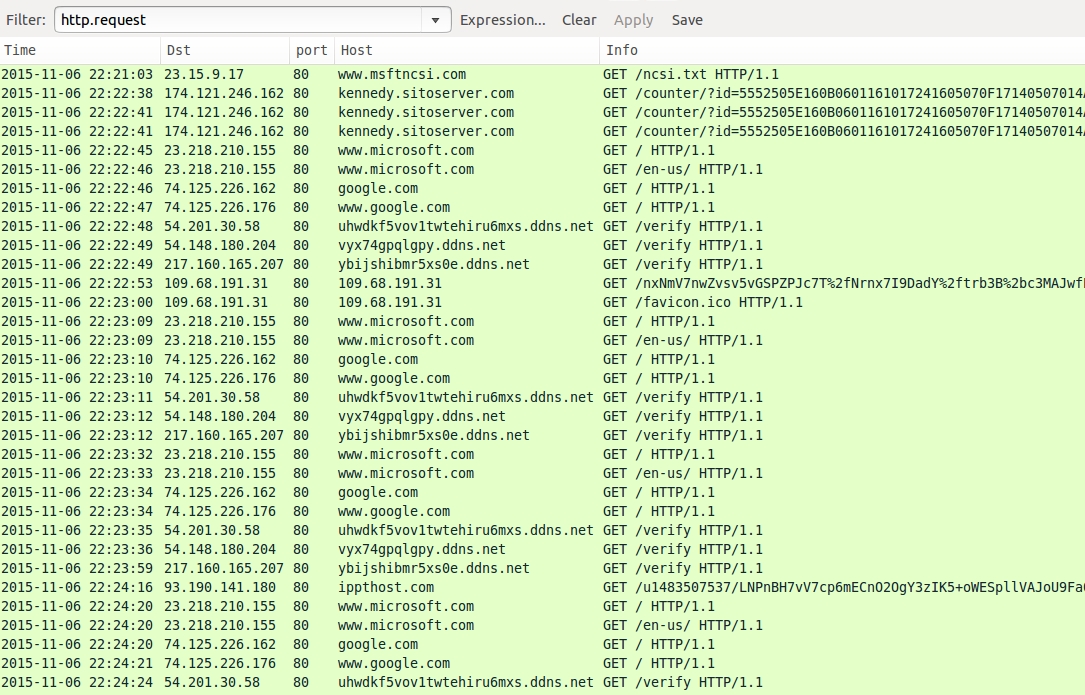Select the 22:24:21 www.google.com row
1085x695 pixels.
tap(542, 663)
